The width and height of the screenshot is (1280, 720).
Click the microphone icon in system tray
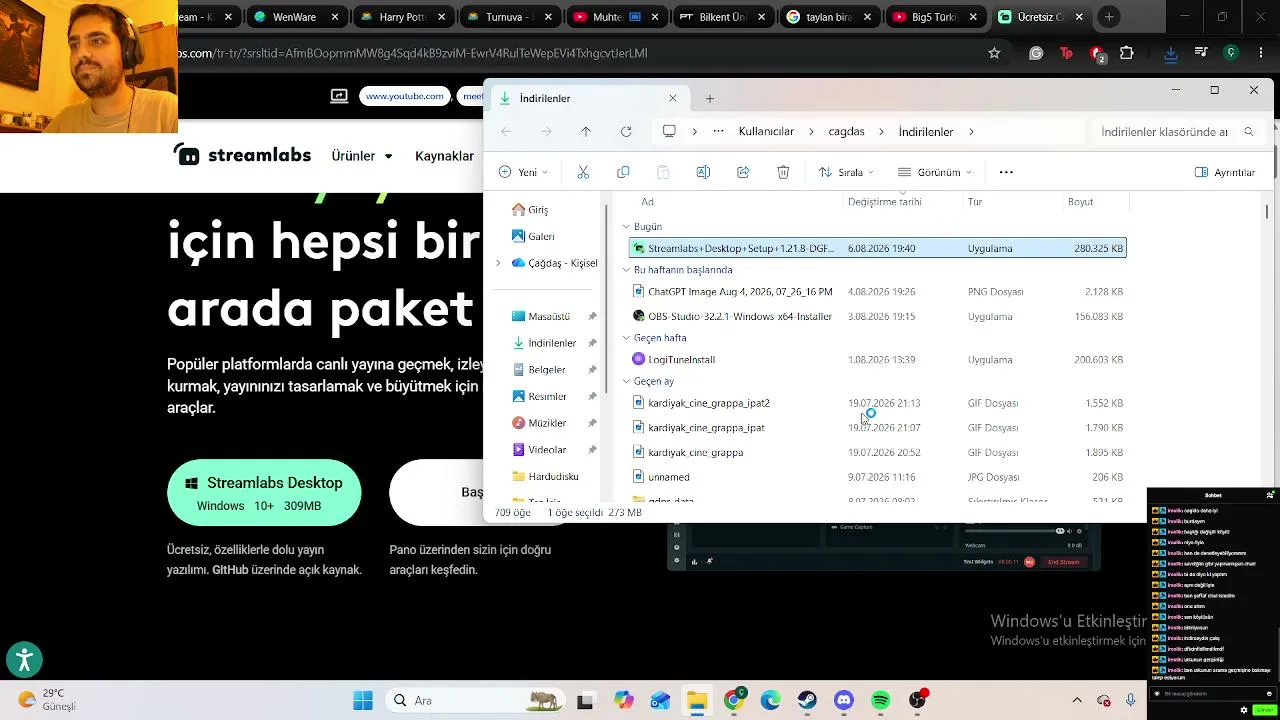1131,700
